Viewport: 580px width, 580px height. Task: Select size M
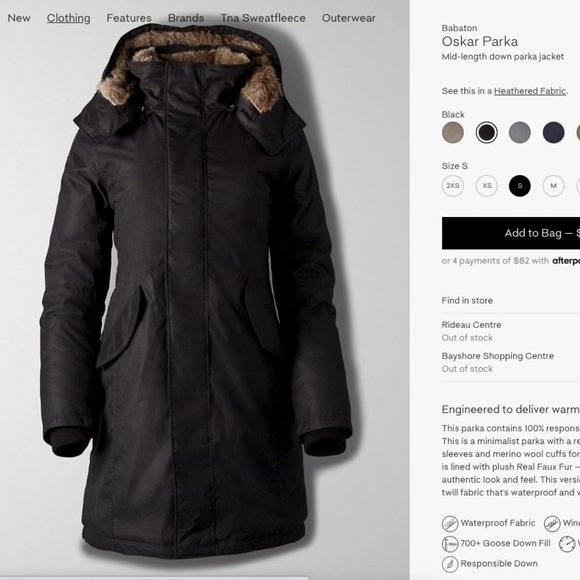click(553, 186)
